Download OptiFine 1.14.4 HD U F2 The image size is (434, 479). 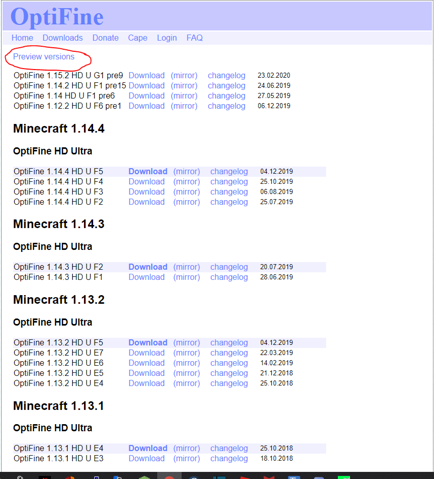[146, 202]
